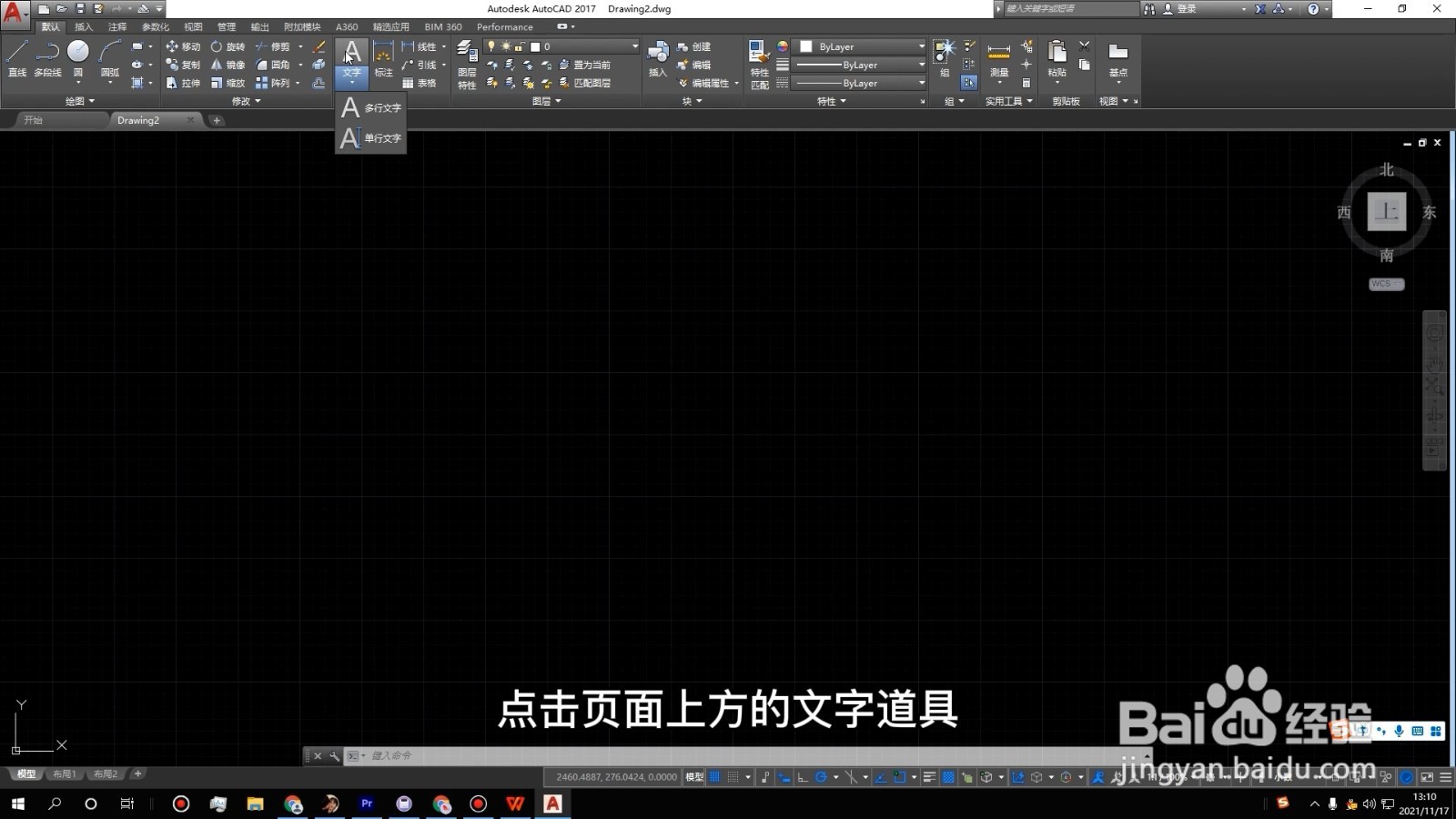Open the layer selection dropdown showing 0

point(563,46)
